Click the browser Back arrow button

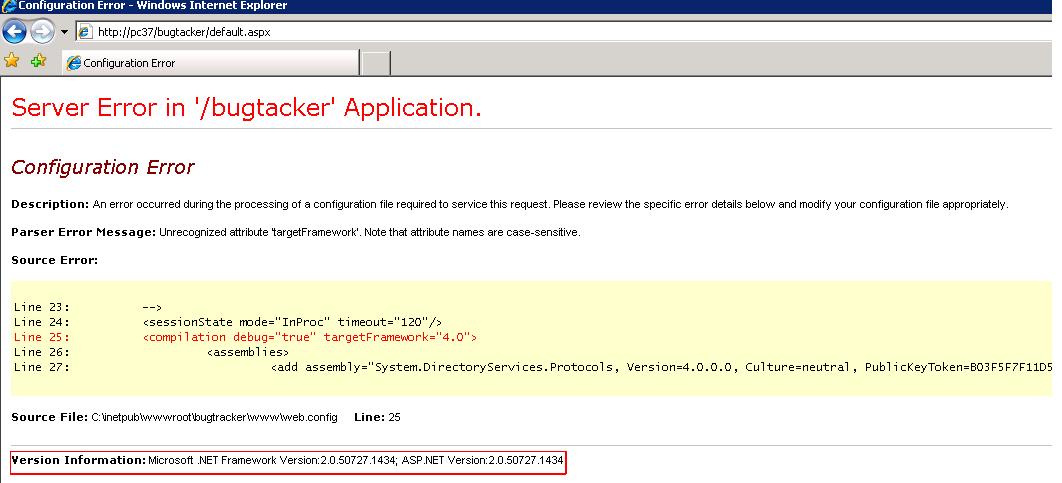(14, 31)
